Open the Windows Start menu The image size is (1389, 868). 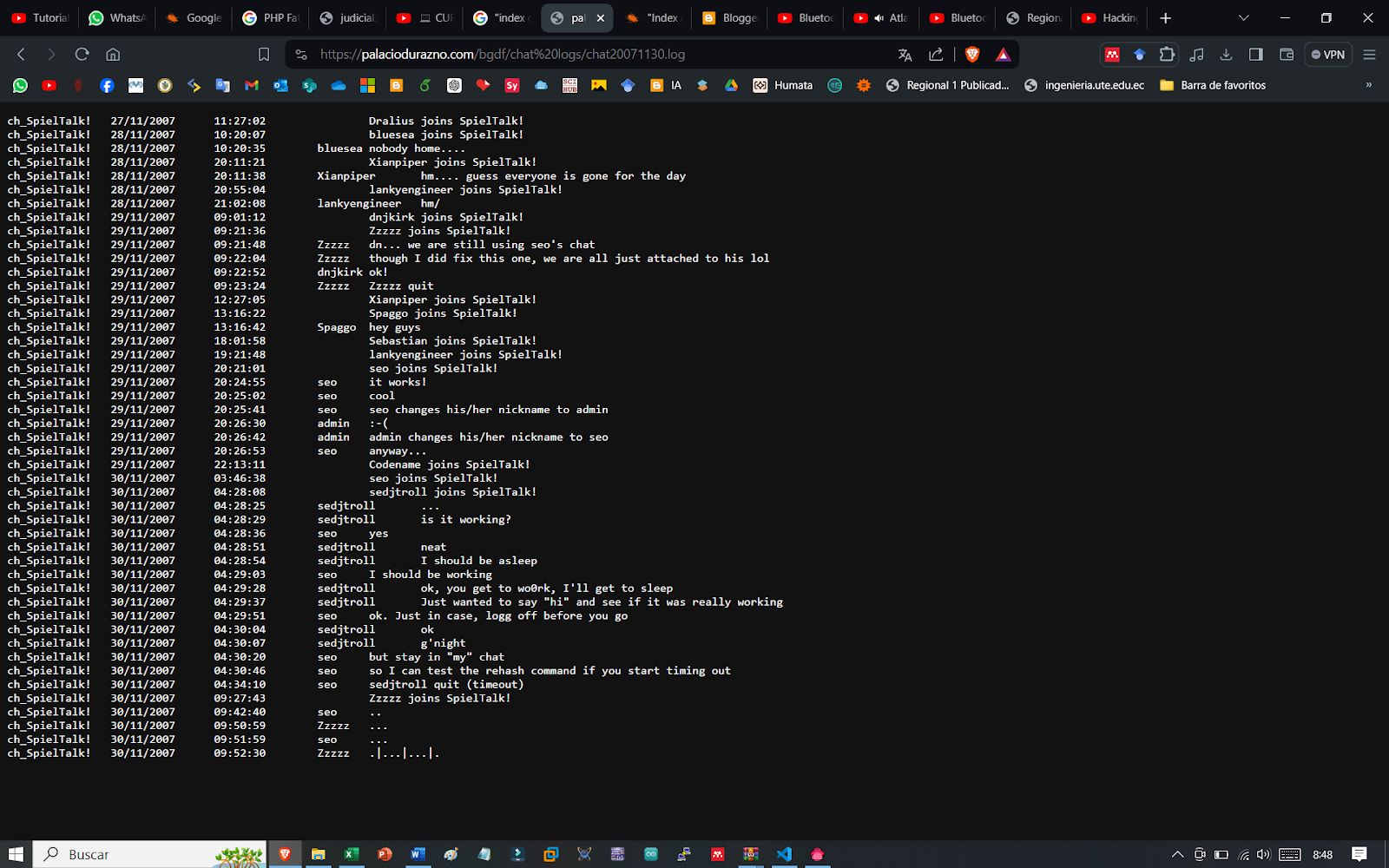[16, 854]
